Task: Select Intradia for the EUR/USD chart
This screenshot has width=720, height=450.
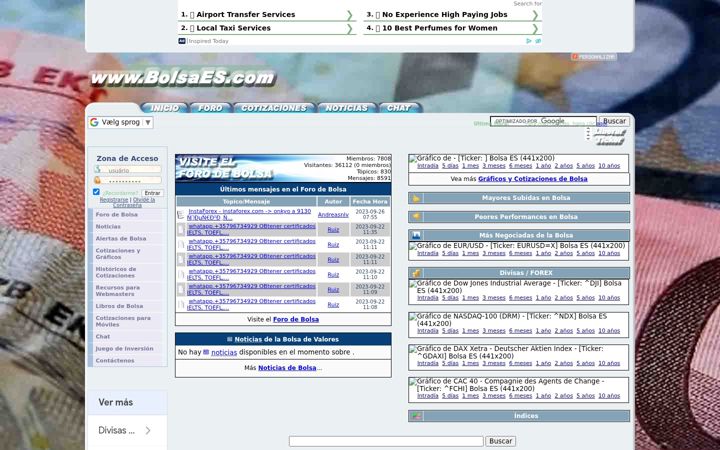Action: [428, 253]
